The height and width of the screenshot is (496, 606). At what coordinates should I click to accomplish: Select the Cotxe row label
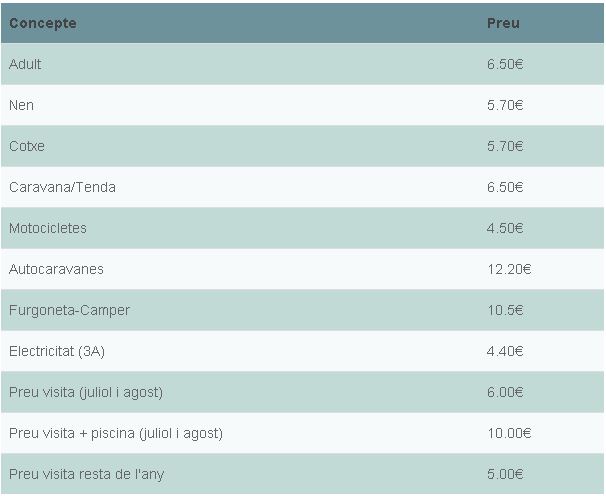pos(27,146)
